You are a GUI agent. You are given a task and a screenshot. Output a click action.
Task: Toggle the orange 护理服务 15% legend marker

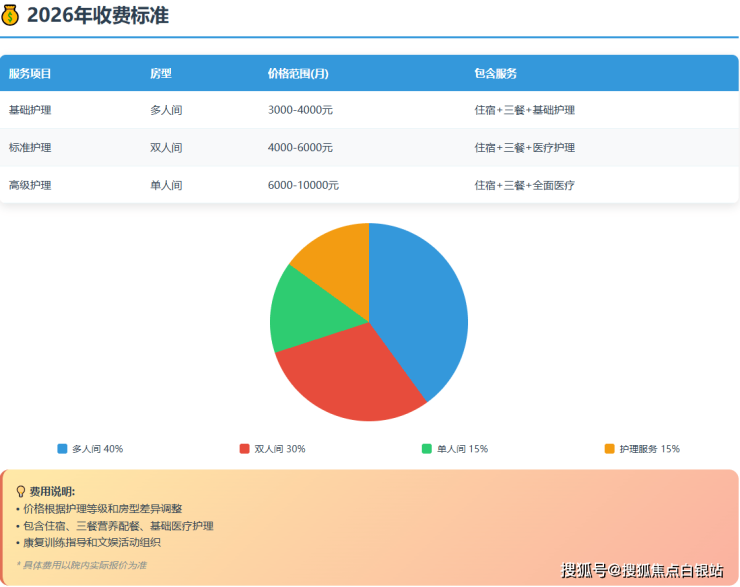coord(609,449)
